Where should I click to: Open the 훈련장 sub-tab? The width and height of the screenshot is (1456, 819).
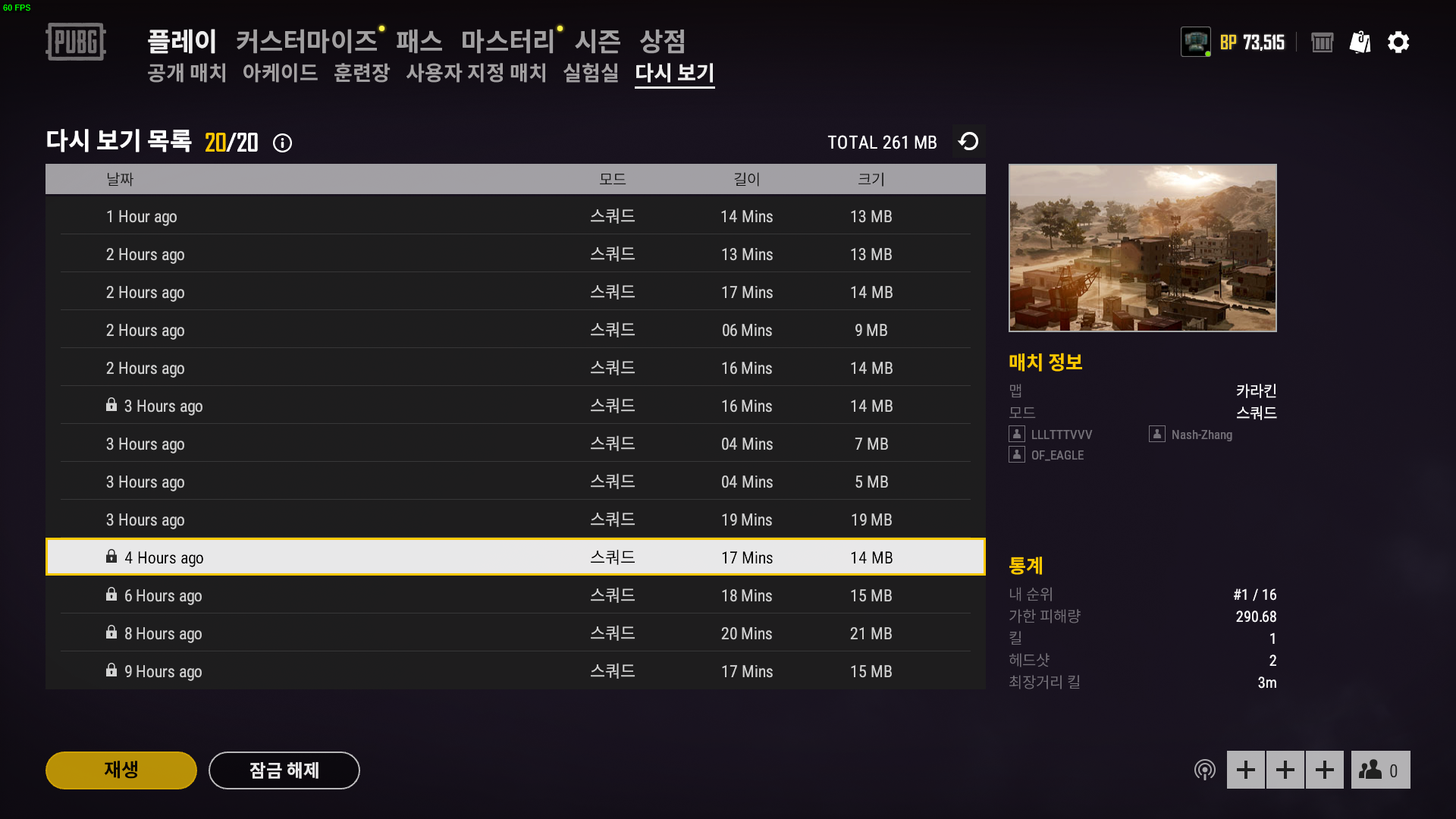click(361, 73)
